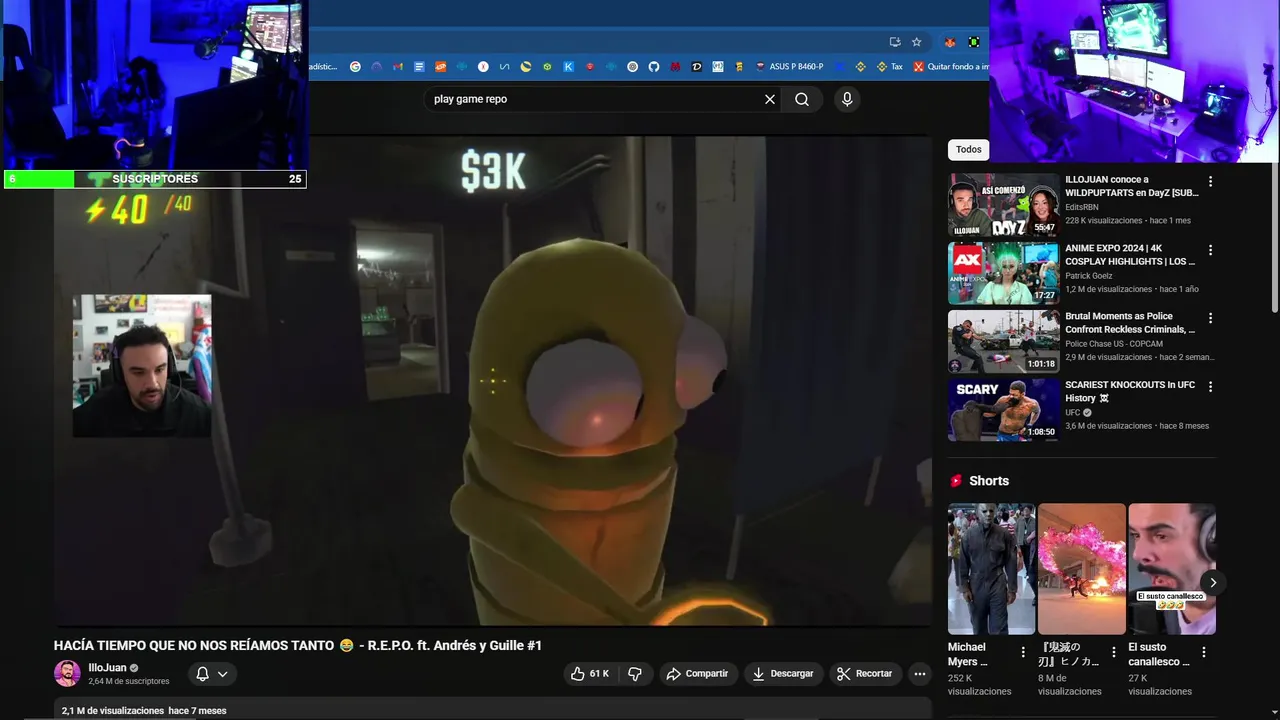Open more actions menu below video
This screenshot has height=720, width=1280.
tap(920, 674)
